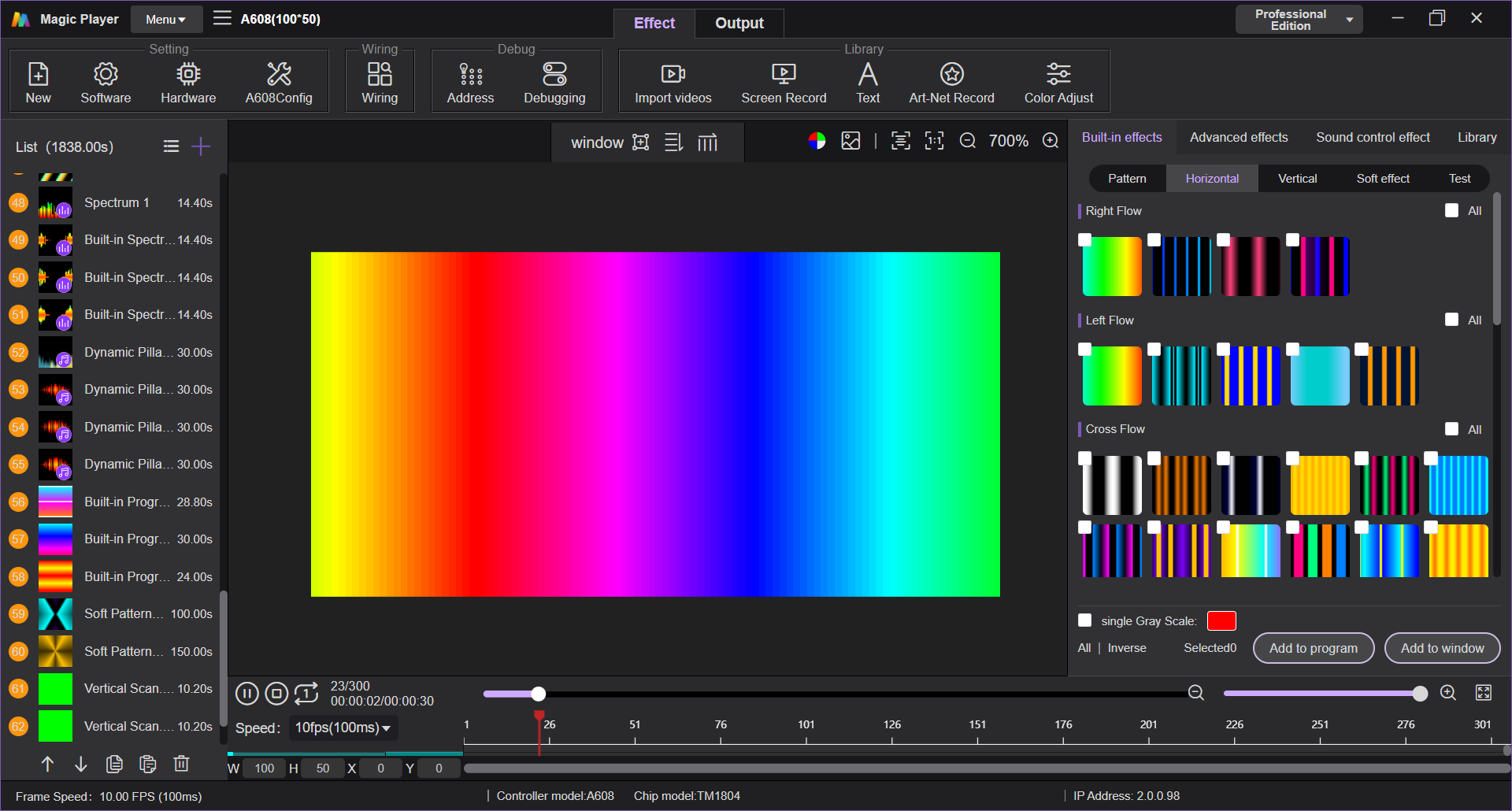Enable the single Gray Scale checkbox
Image resolution: width=1512 pixels, height=811 pixels.
click(x=1085, y=620)
